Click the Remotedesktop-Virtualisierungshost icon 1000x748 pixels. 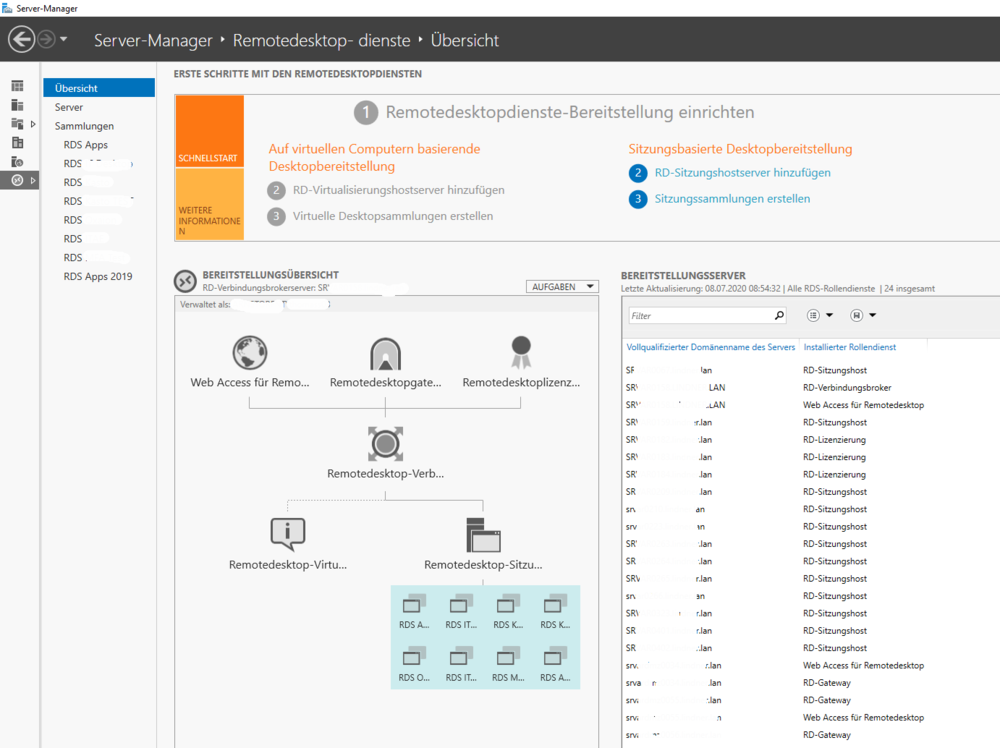(287, 534)
